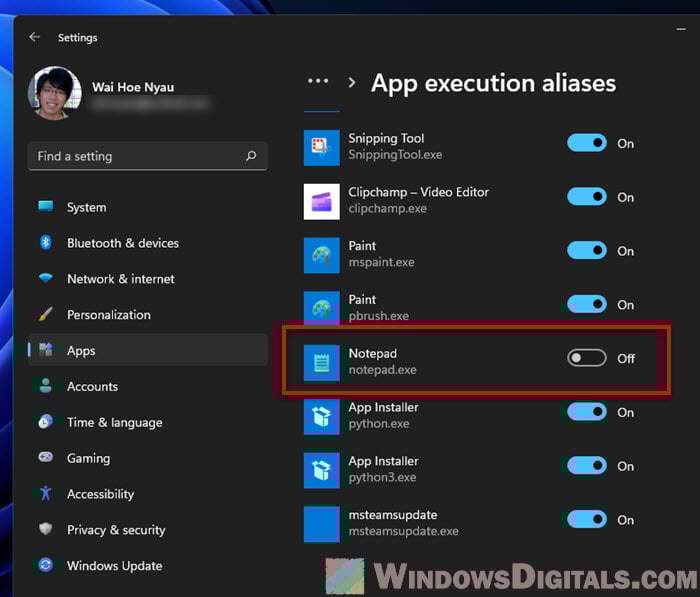
Task: Open Accessibility settings
Action: pos(147,494)
